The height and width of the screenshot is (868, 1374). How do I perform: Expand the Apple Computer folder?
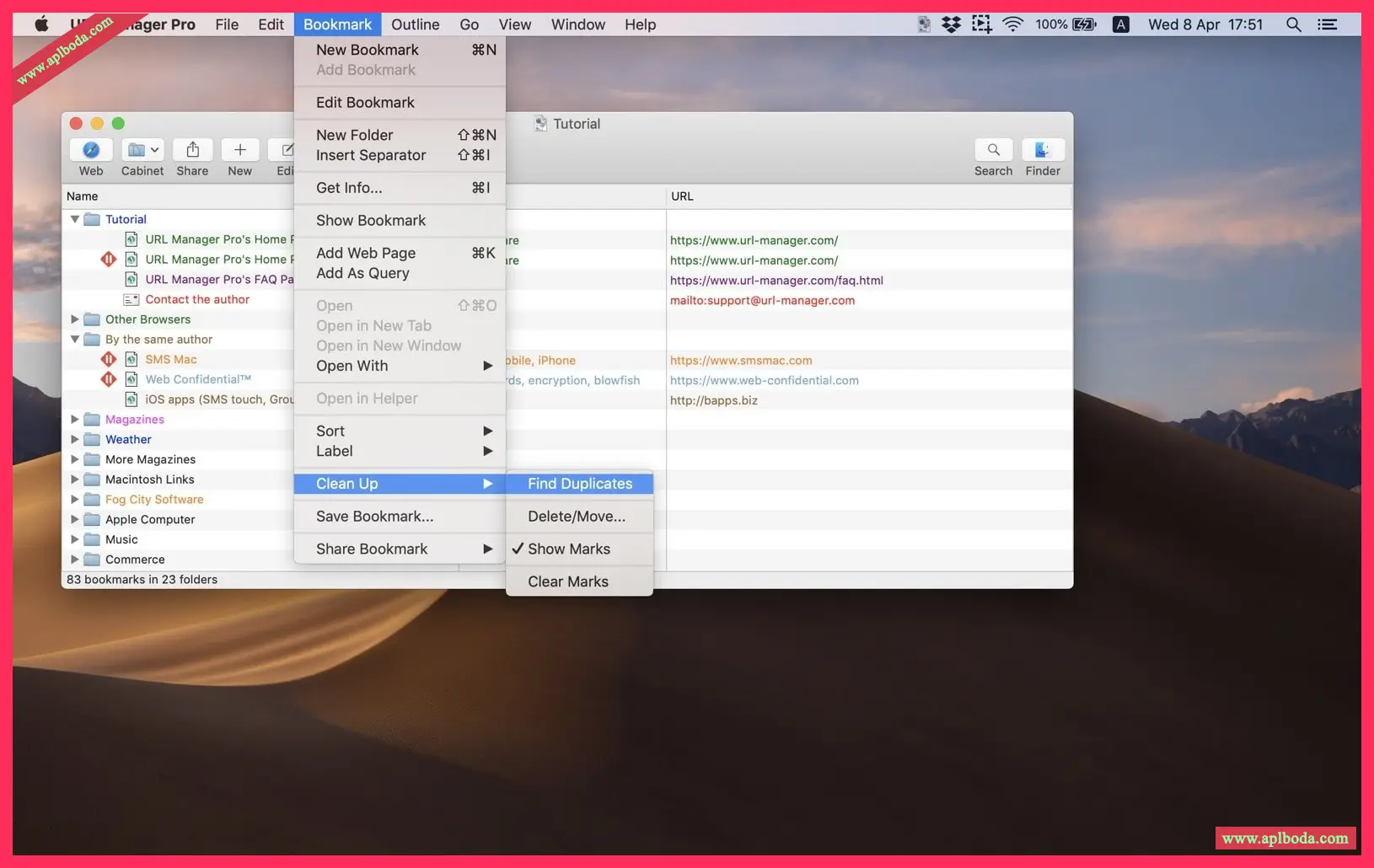75,519
